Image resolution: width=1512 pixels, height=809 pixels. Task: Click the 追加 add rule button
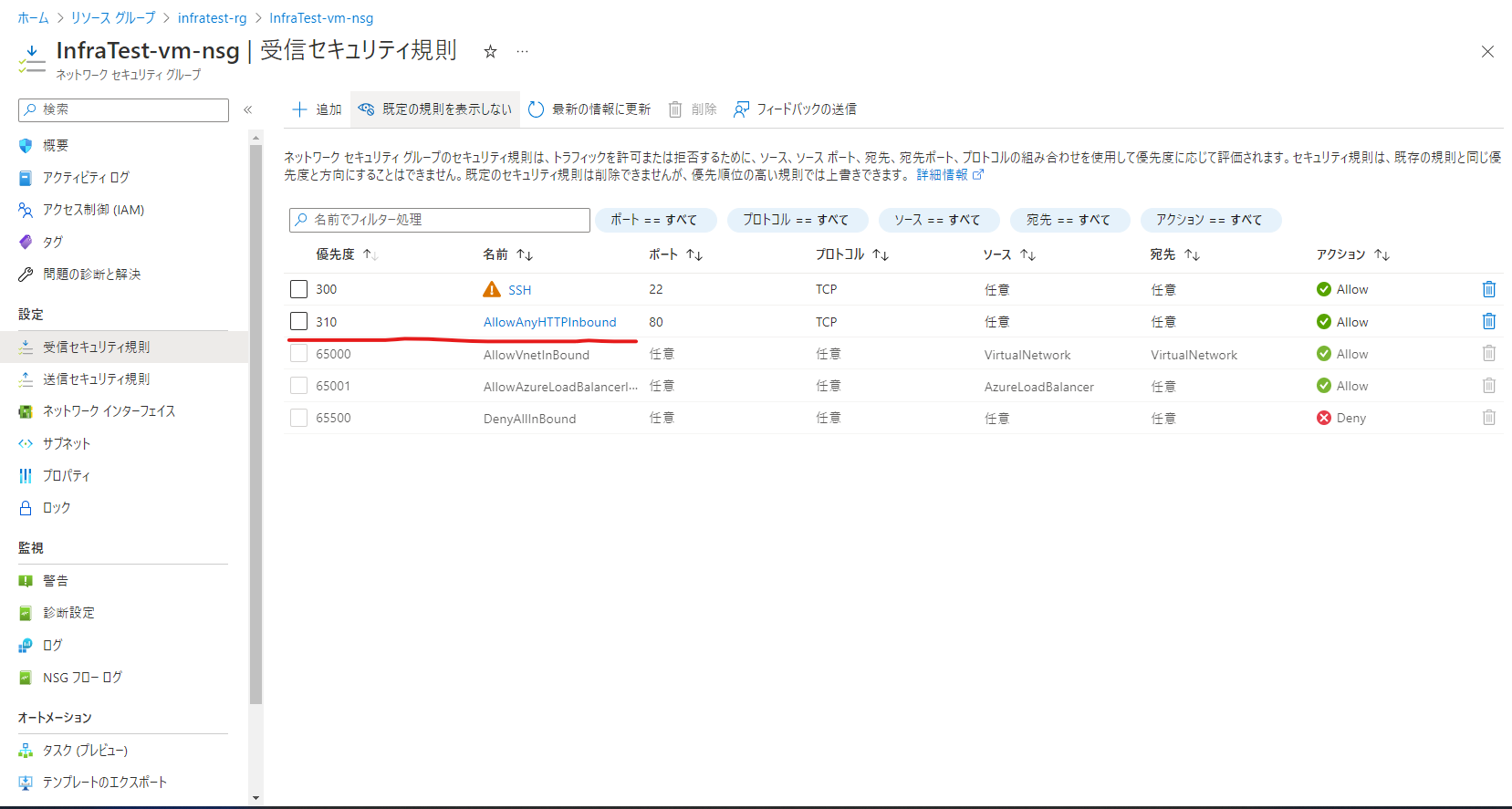pyautogui.click(x=317, y=109)
